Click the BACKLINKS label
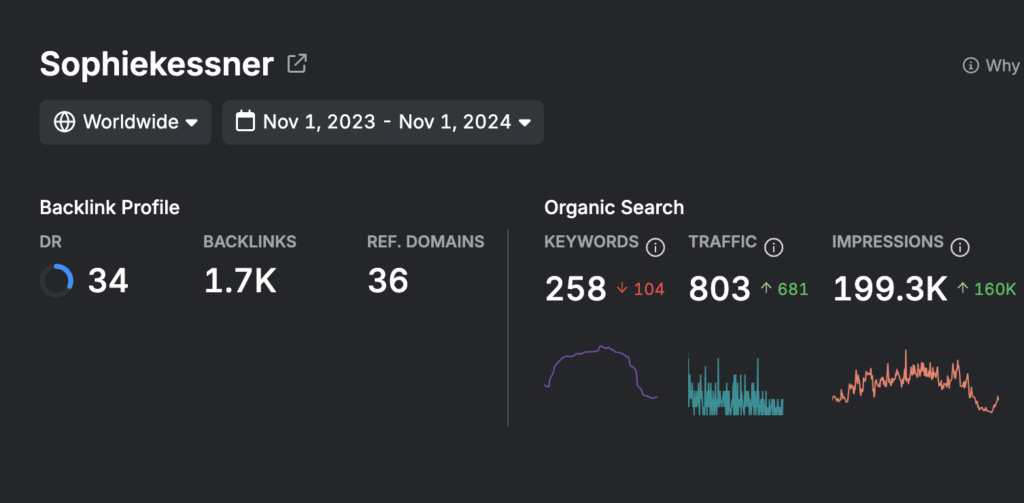The width and height of the screenshot is (1024, 503). (x=250, y=242)
